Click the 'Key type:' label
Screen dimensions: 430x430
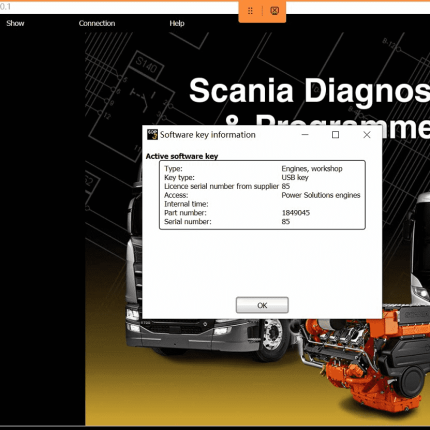tap(179, 177)
